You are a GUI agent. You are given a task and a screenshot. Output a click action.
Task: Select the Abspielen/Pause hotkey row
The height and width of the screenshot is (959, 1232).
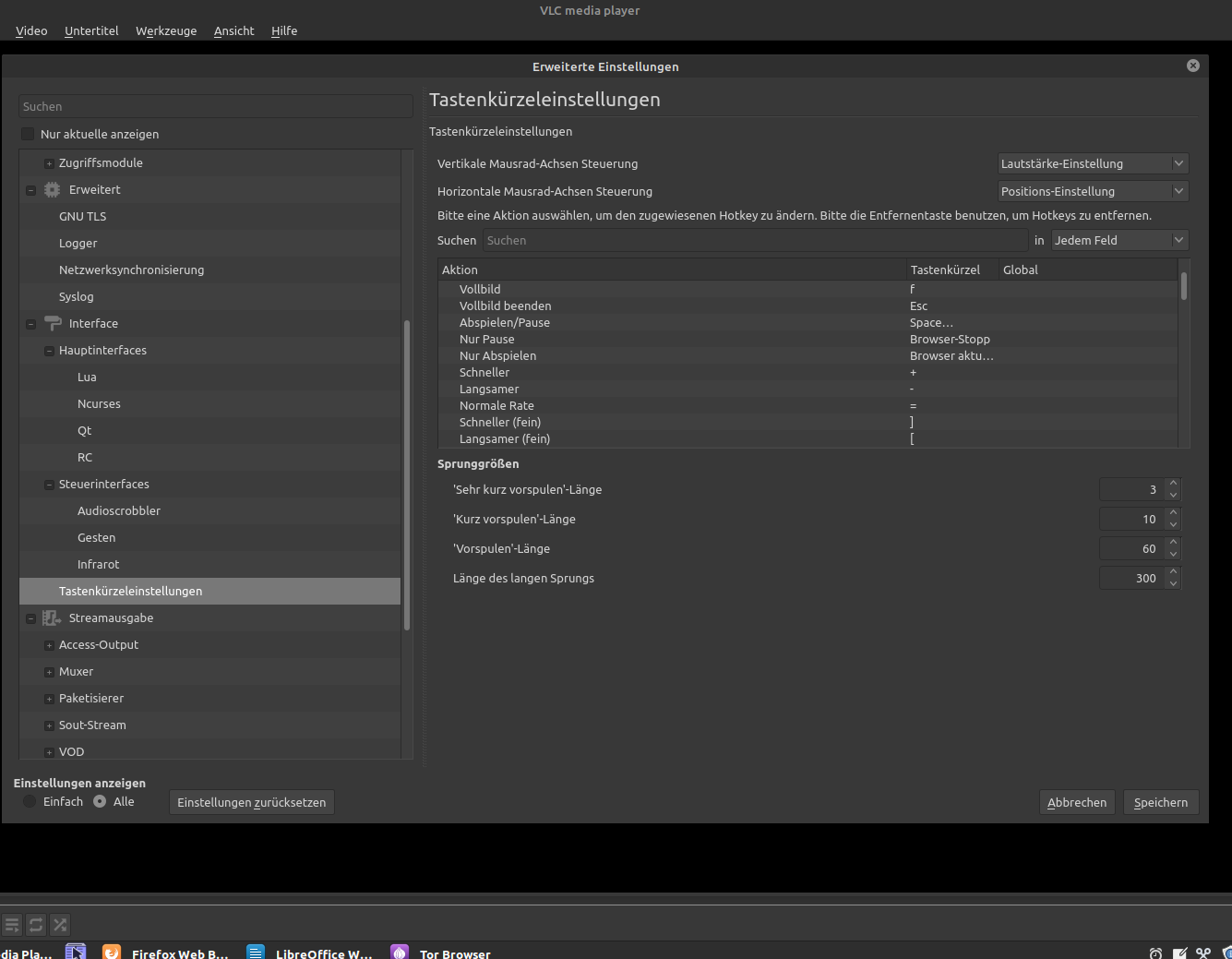(807, 322)
